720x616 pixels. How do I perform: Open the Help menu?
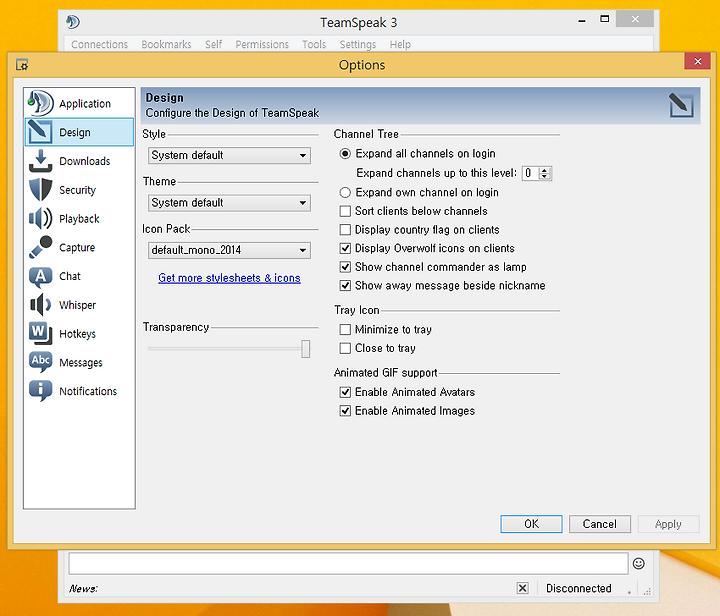point(400,45)
